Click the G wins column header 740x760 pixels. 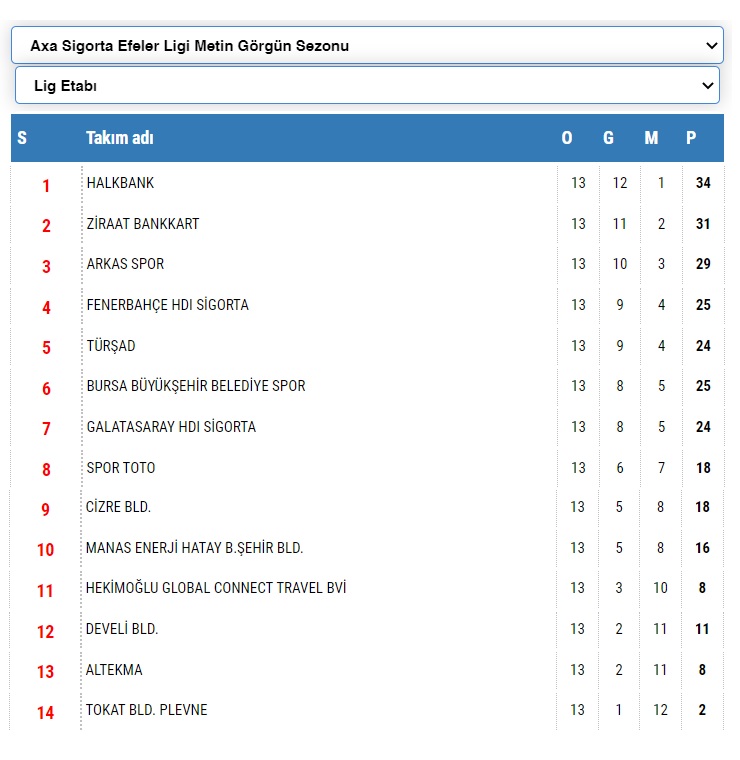608,138
